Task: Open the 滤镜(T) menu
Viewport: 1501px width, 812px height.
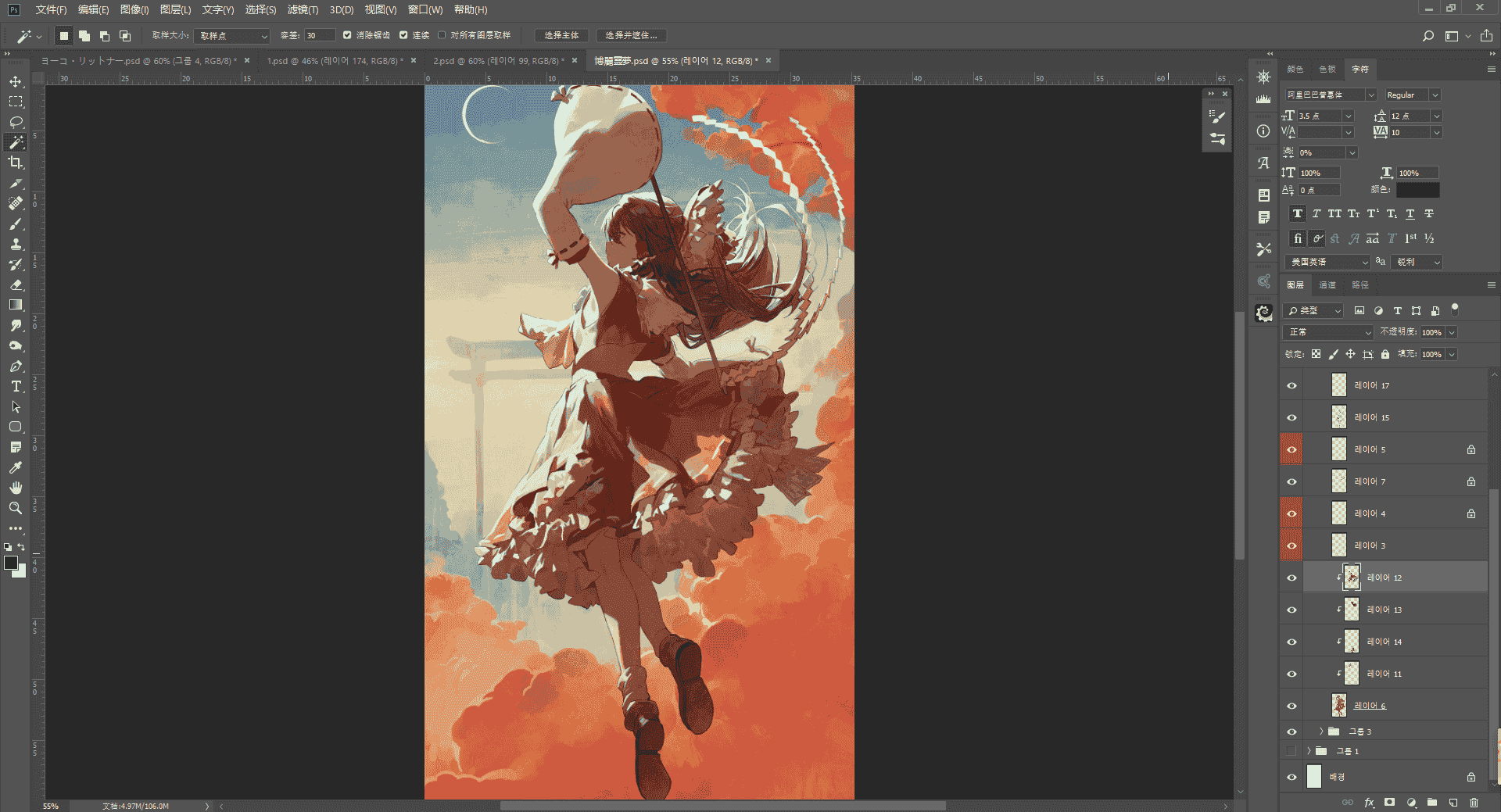Action: click(303, 9)
